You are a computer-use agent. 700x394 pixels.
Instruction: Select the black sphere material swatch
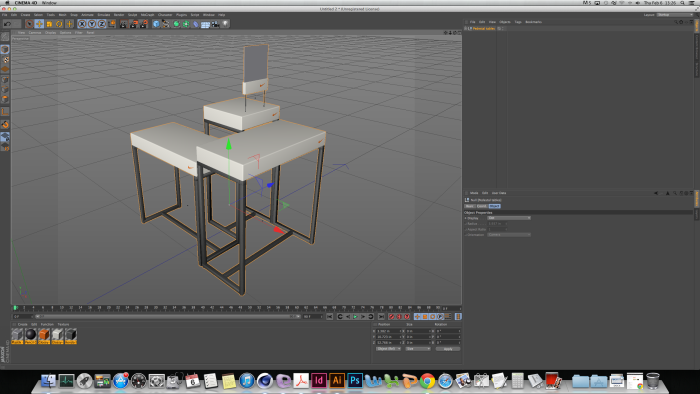(x=30, y=336)
